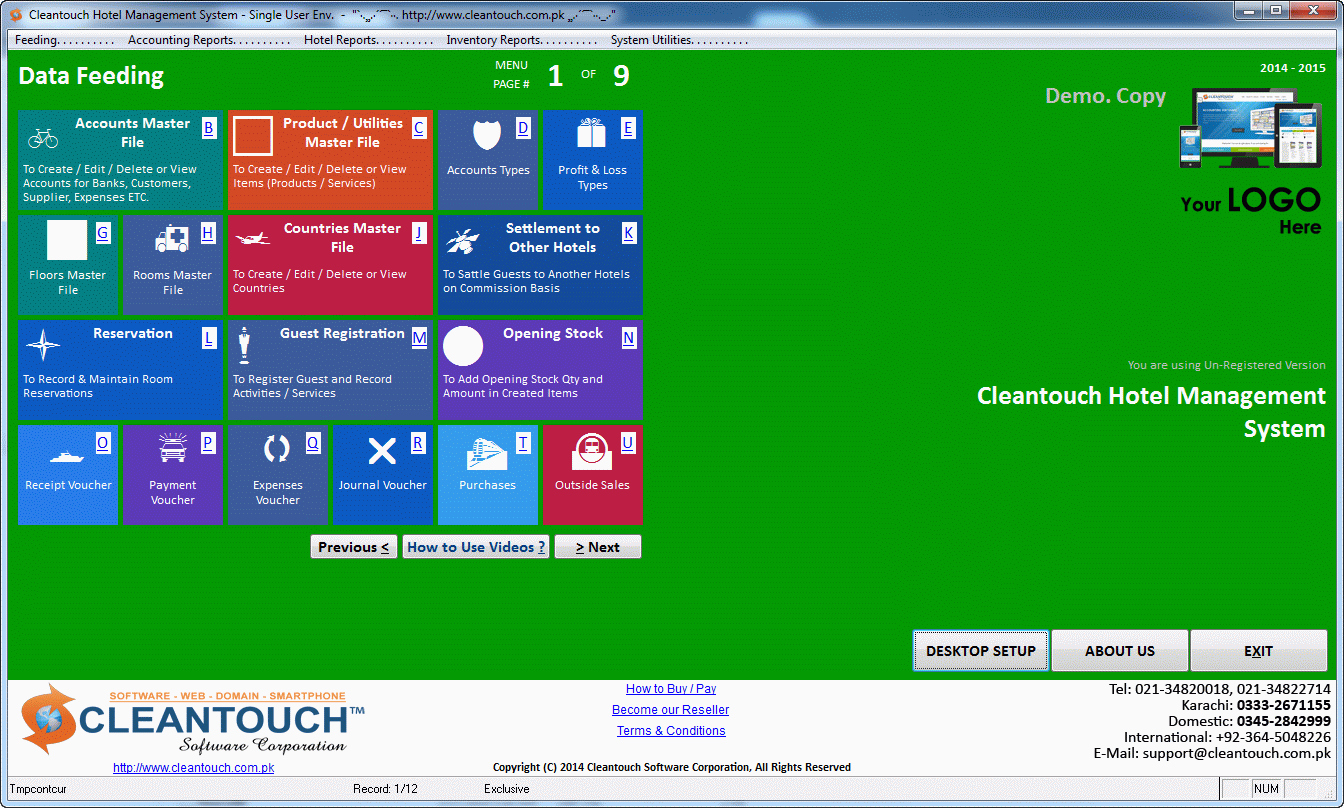Click shortcut letter E on Profit & Loss Types
Viewport: 1344px width, 808px height.
628,128
